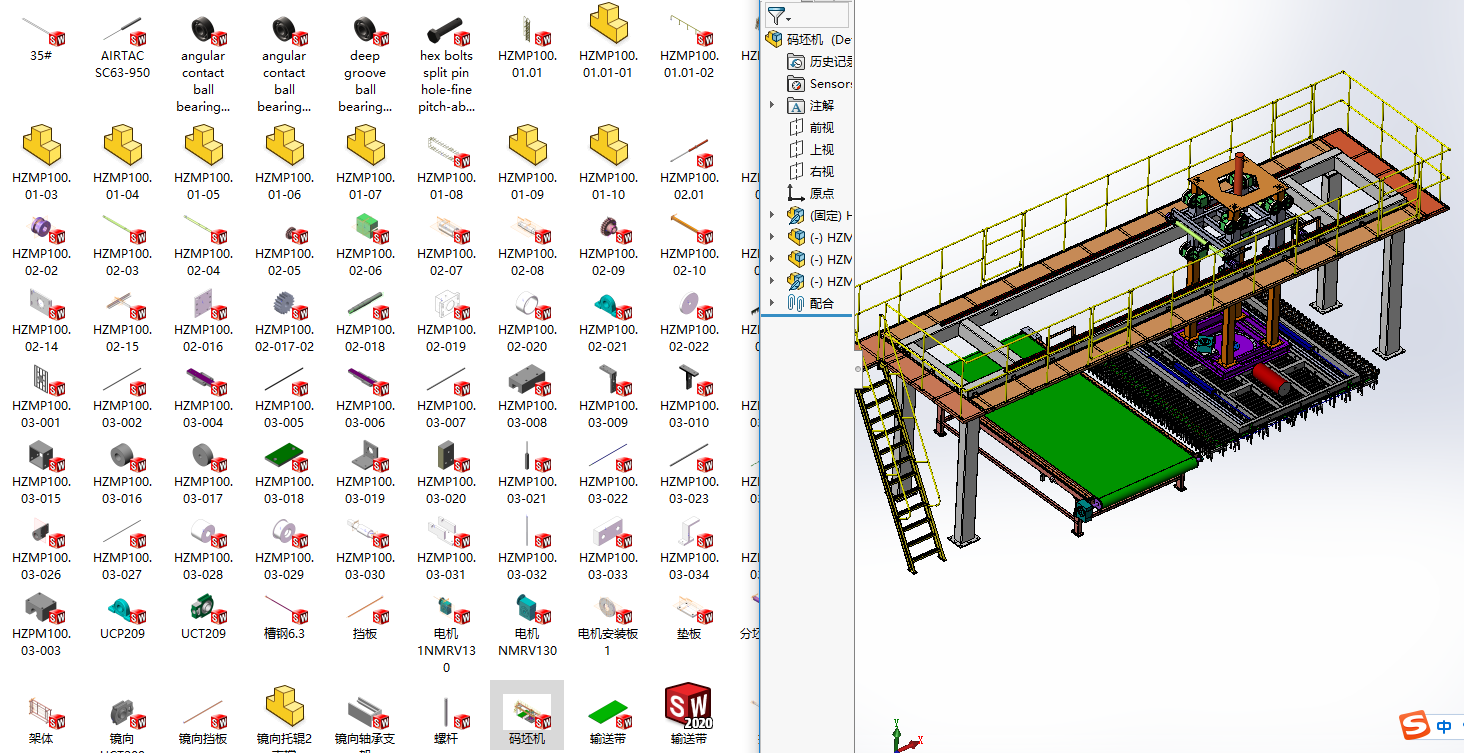Expand the (固定) fixed component node
Viewport: 1464px width, 753px height.
point(772,215)
